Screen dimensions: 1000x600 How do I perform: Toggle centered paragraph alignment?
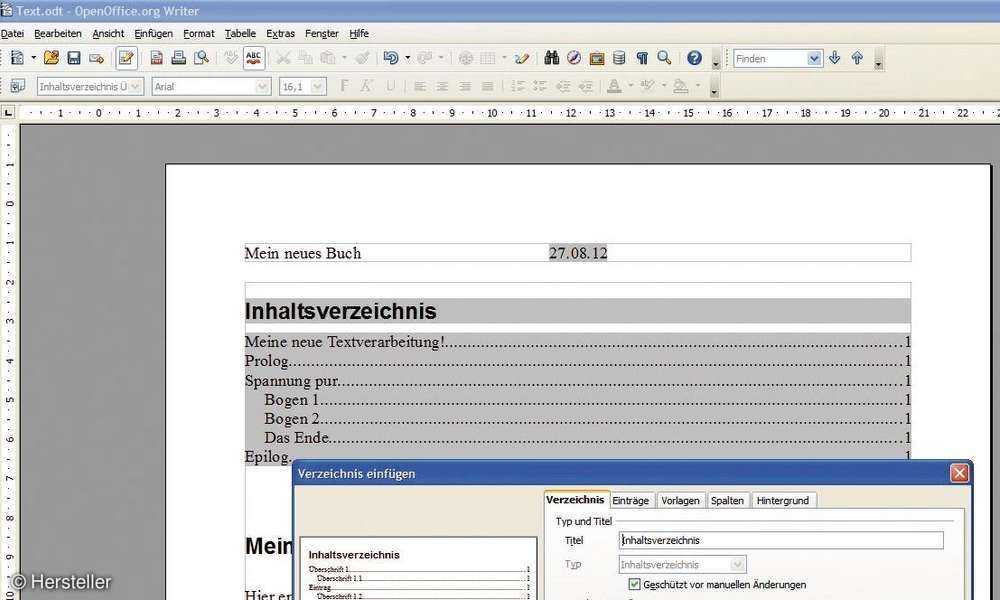click(x=443, y=86)
